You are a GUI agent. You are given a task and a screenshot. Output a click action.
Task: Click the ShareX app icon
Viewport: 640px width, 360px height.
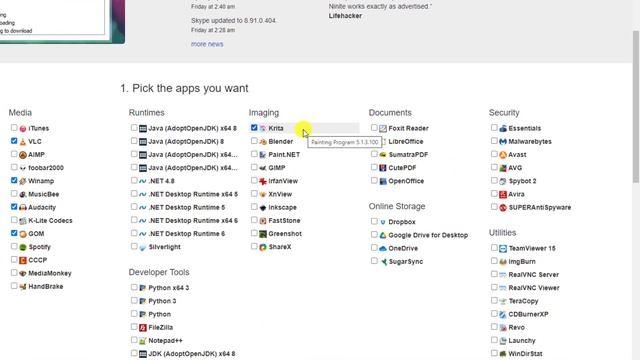tap(263, 247)
